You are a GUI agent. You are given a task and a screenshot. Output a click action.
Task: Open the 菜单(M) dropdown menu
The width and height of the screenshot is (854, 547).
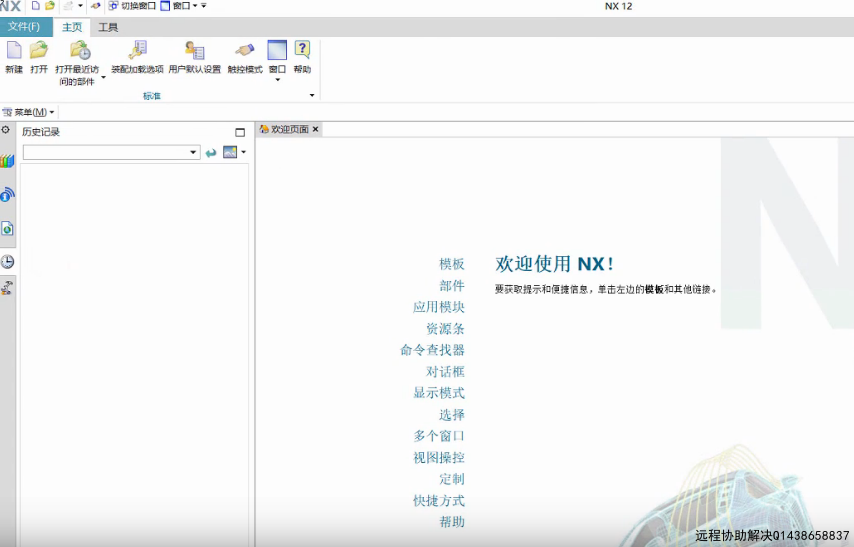pyautogui.click(x=28, y=112)
